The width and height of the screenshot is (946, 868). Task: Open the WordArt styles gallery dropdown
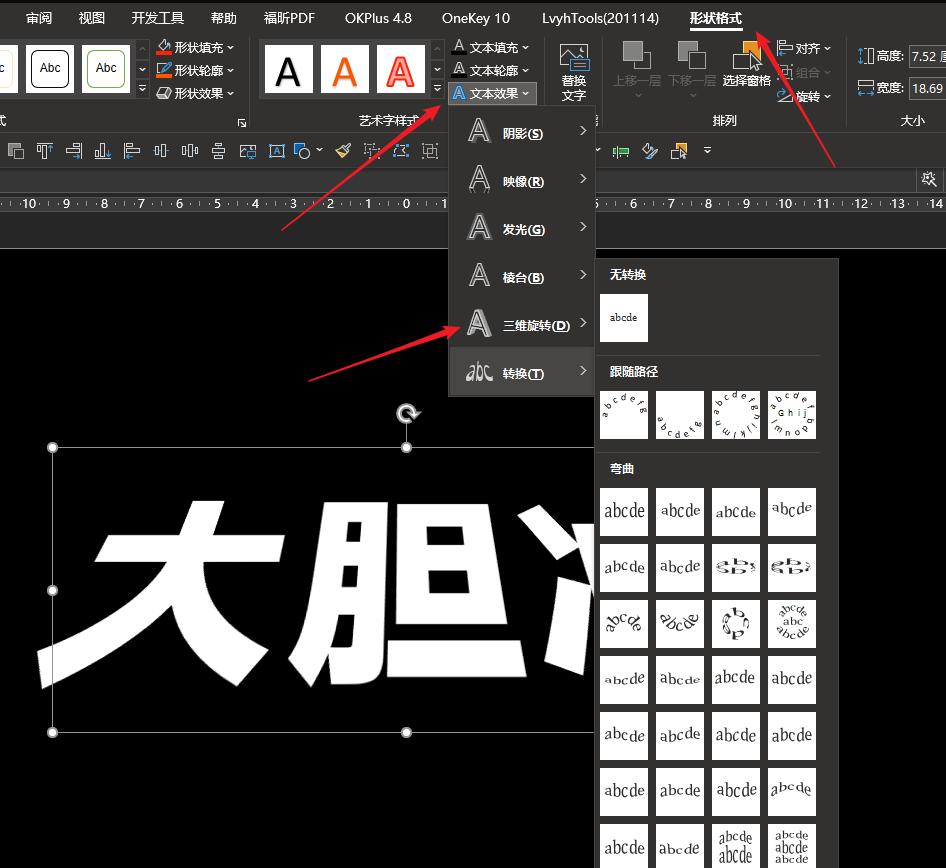[x=437, y=89]
